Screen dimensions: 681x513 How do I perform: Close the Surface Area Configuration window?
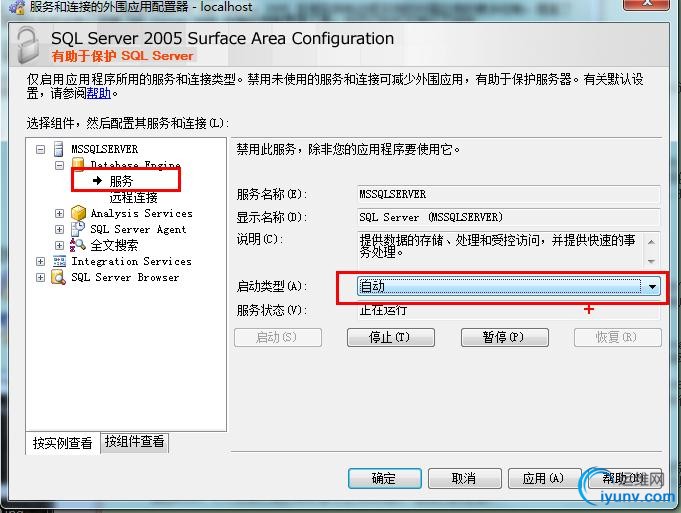pos(646,3)
